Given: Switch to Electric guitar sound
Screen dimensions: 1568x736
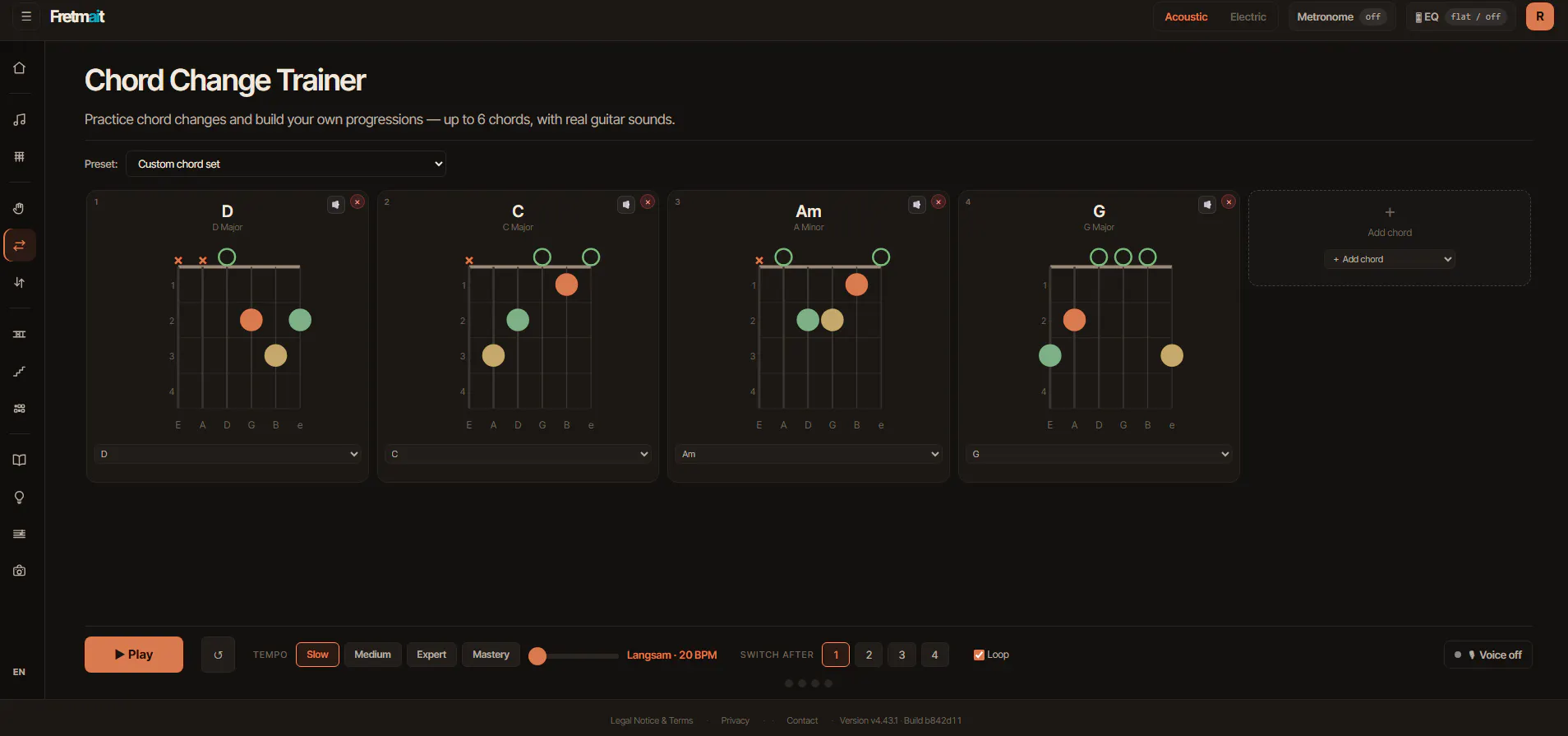Looking at the screenshot, I should pyautogui.click(x=1247, y=16).
